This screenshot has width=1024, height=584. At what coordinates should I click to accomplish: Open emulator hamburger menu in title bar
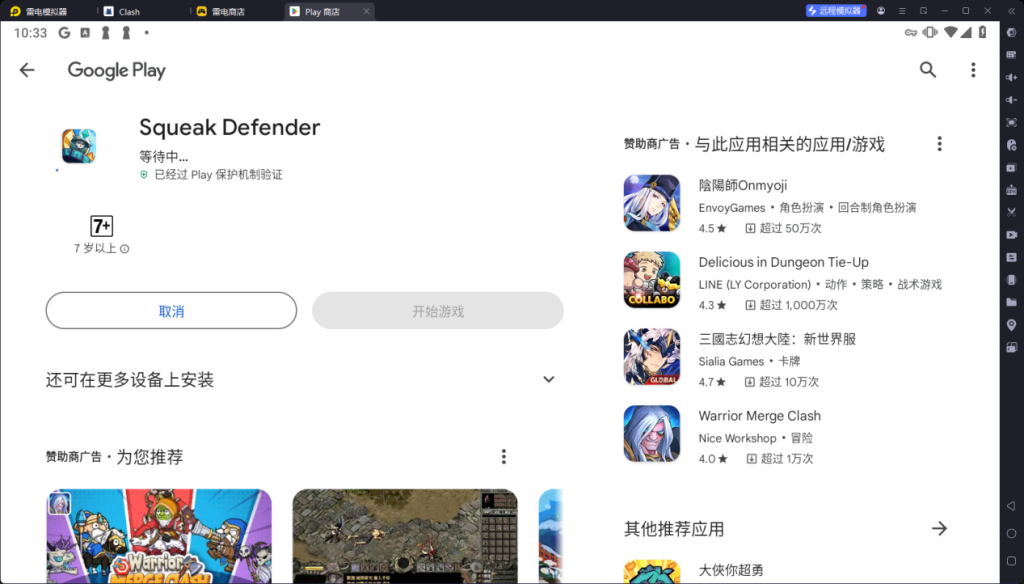pyautogui.click(x=902, y=11)
